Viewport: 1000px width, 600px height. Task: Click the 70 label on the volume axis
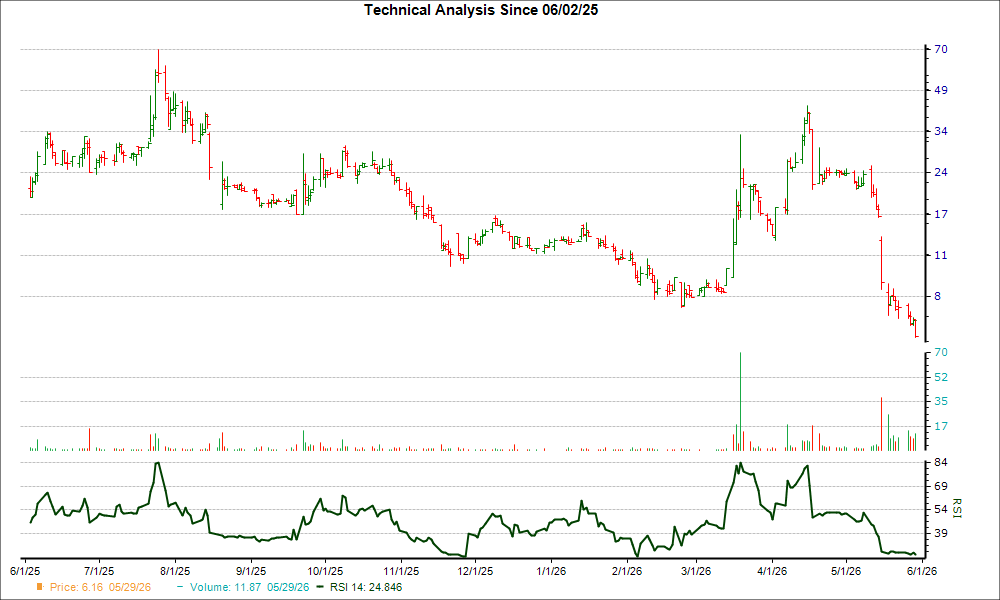(x=941, y=353)
